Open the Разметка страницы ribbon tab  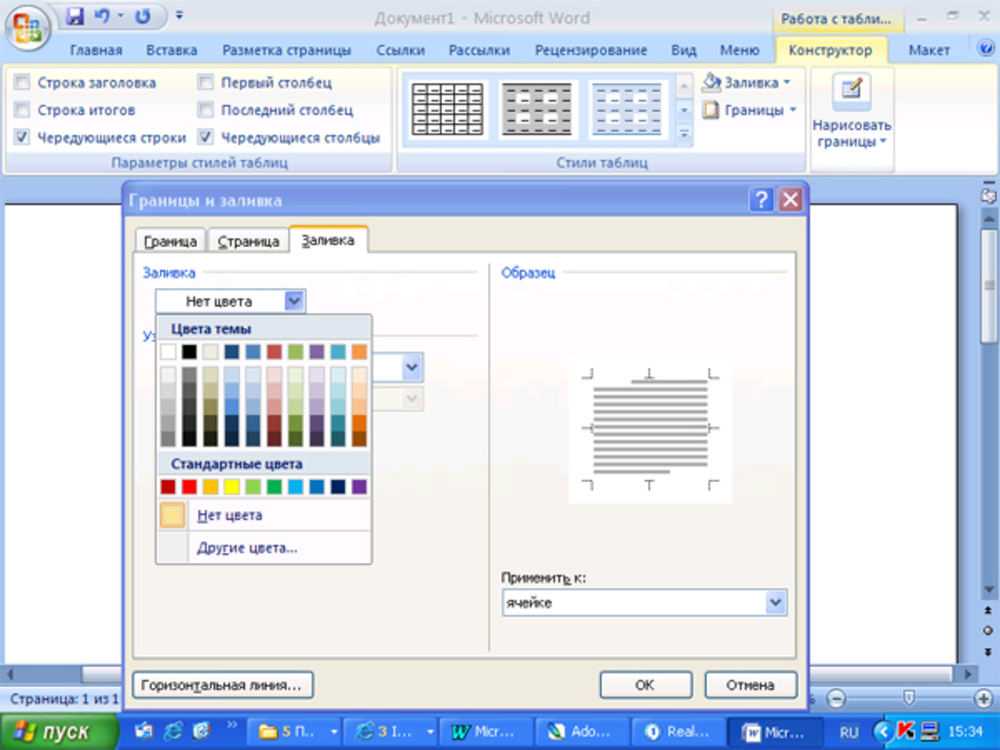coord(286,50)
